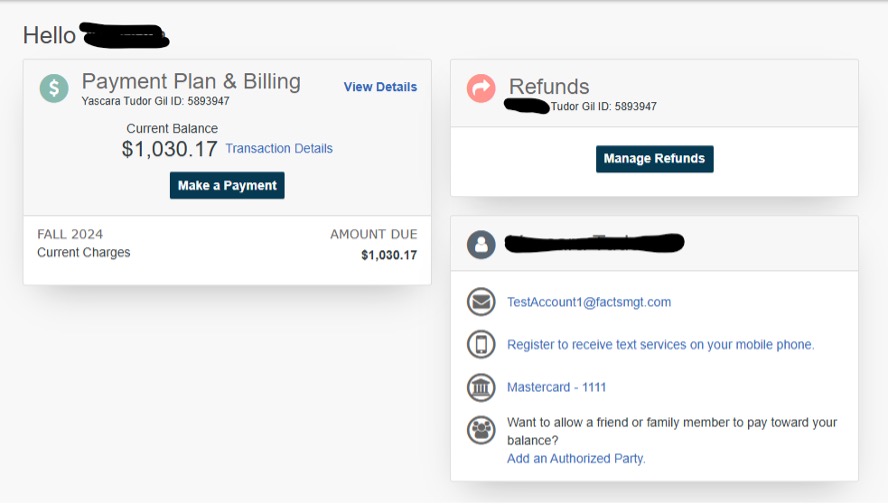
Task: Click the large Current Balance amount
Action: [x=169, y=149]
